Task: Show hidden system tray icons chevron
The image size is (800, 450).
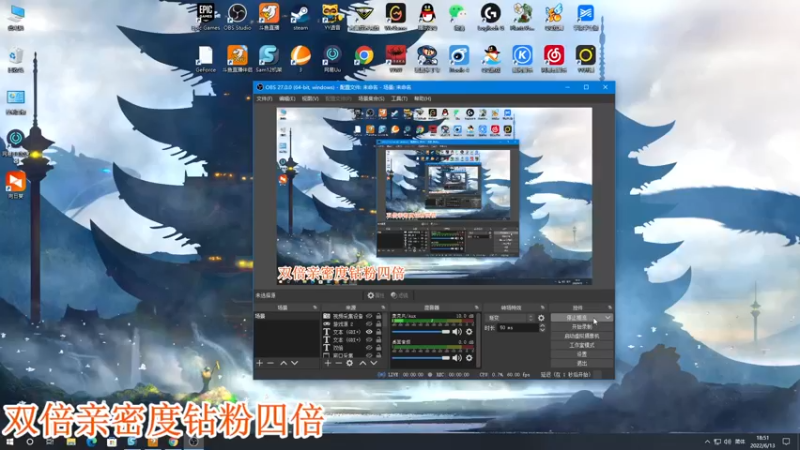Action: click(x=707, y=442)
